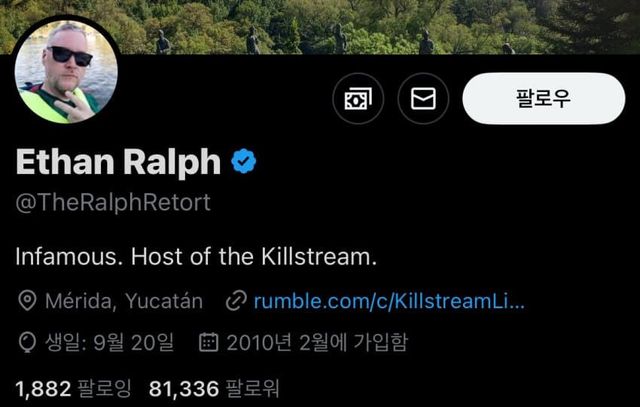This screenshot has height=407, width=640.
Task: Click the birthday text 생일: 9월 20일
Action: tap(109, 342)
